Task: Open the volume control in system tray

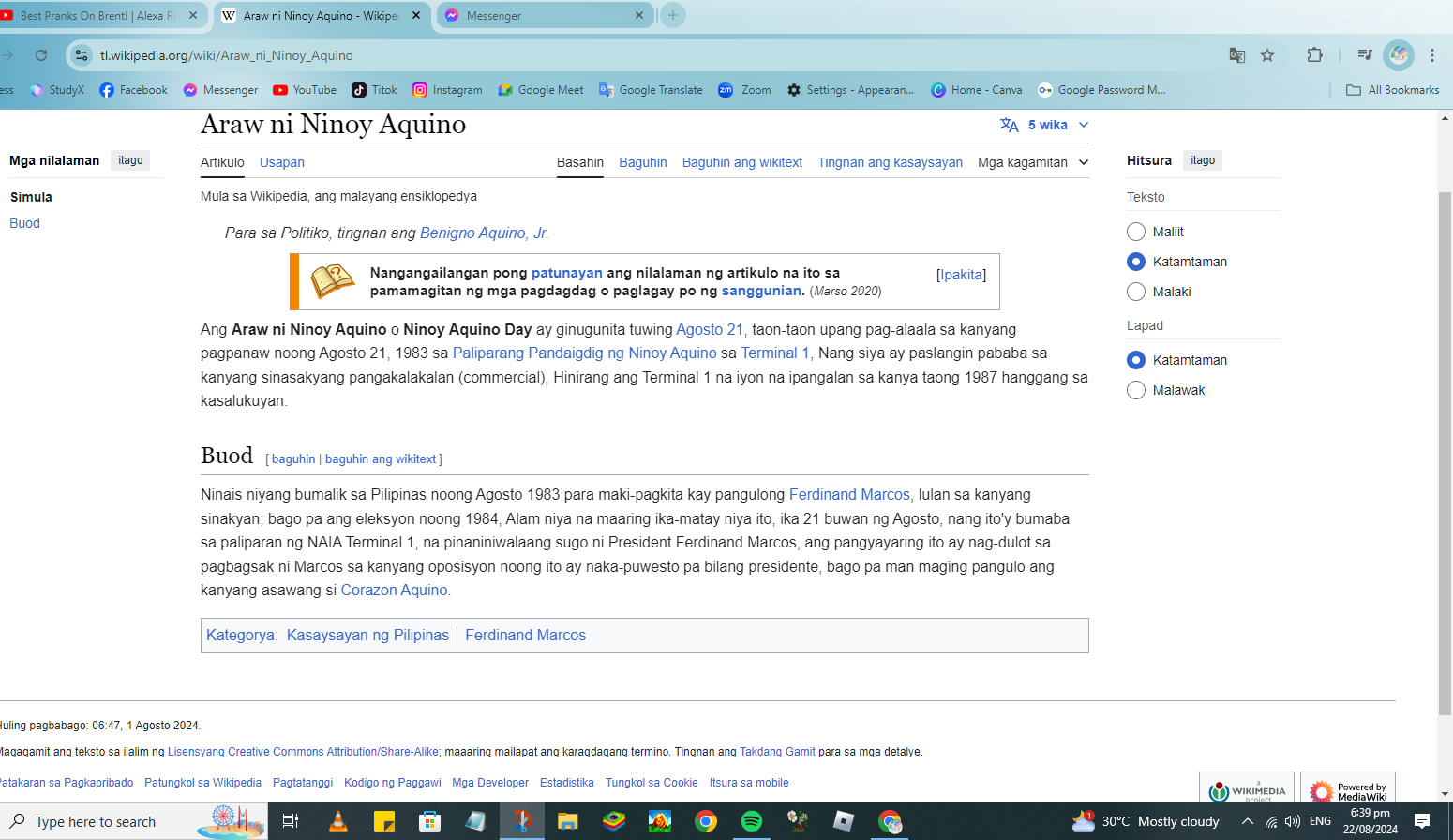Action: click(x=1292, y=821)
